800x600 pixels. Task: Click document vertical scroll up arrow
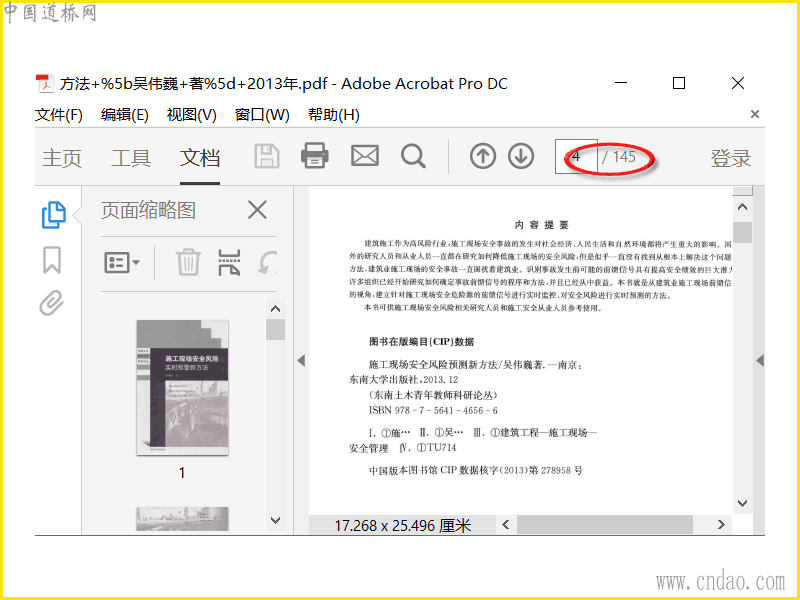point(742,207)
